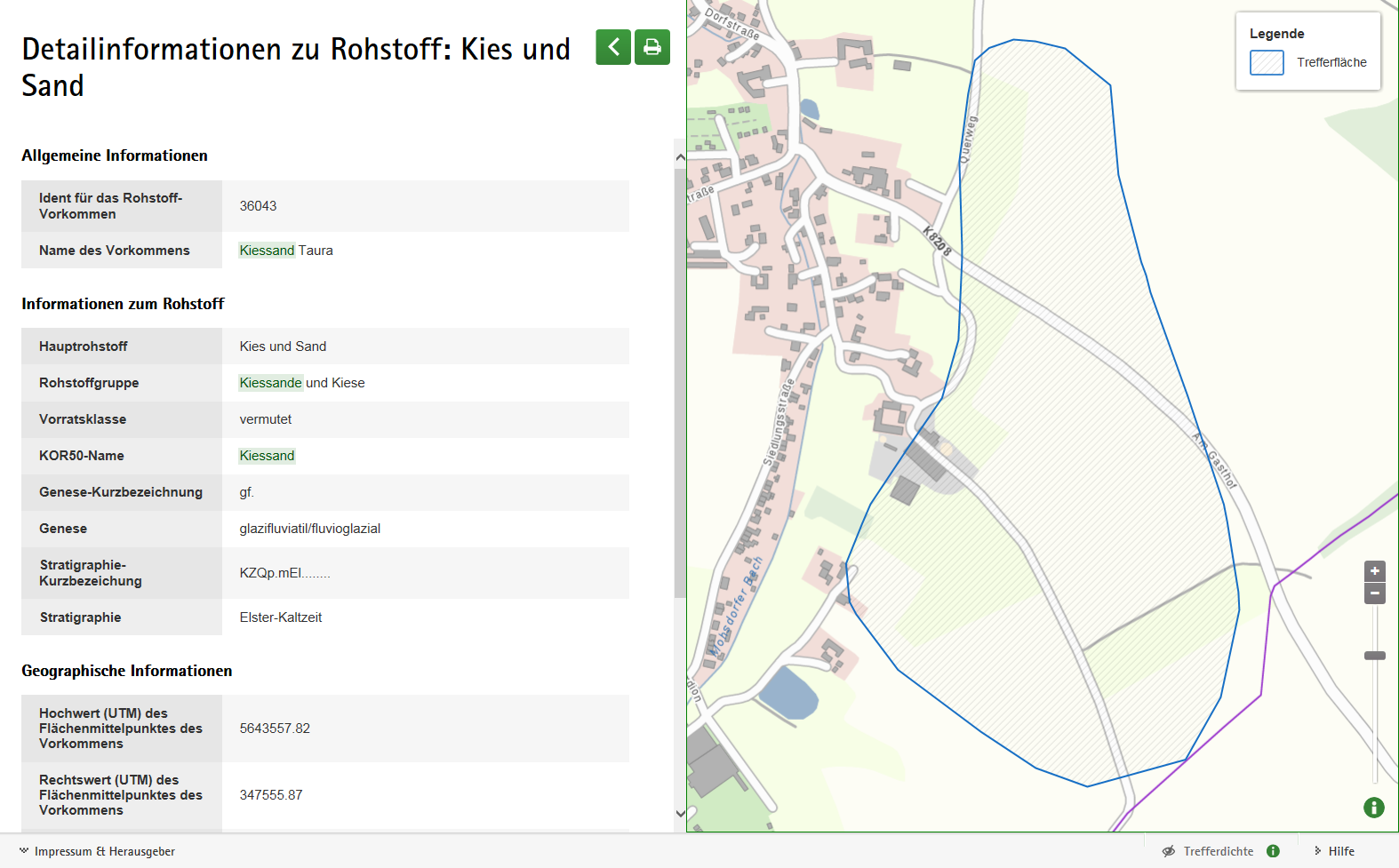Click the Allgemeine Informationen heading
Screen dimensions: 1399x868
tap(115, 155)
